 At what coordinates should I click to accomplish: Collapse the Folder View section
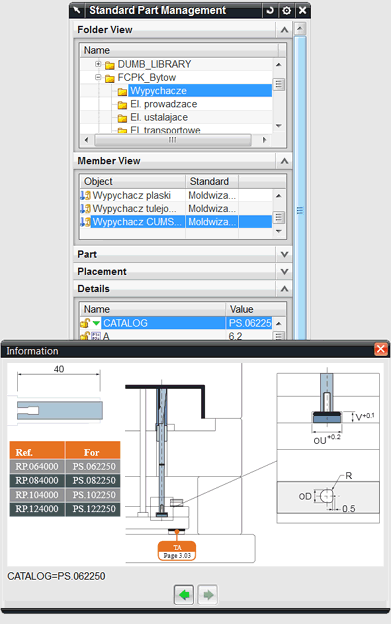click(284, 30)
